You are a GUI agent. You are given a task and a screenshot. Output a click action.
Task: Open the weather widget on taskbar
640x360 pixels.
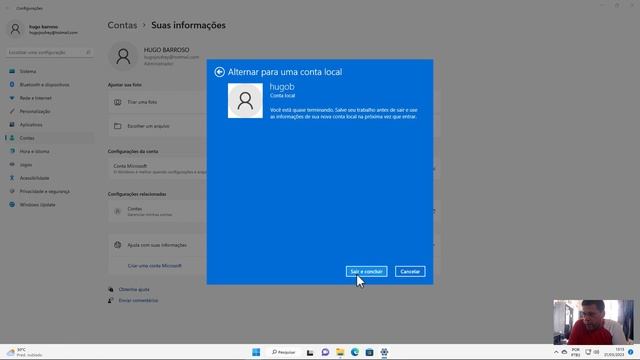point(24,352)
